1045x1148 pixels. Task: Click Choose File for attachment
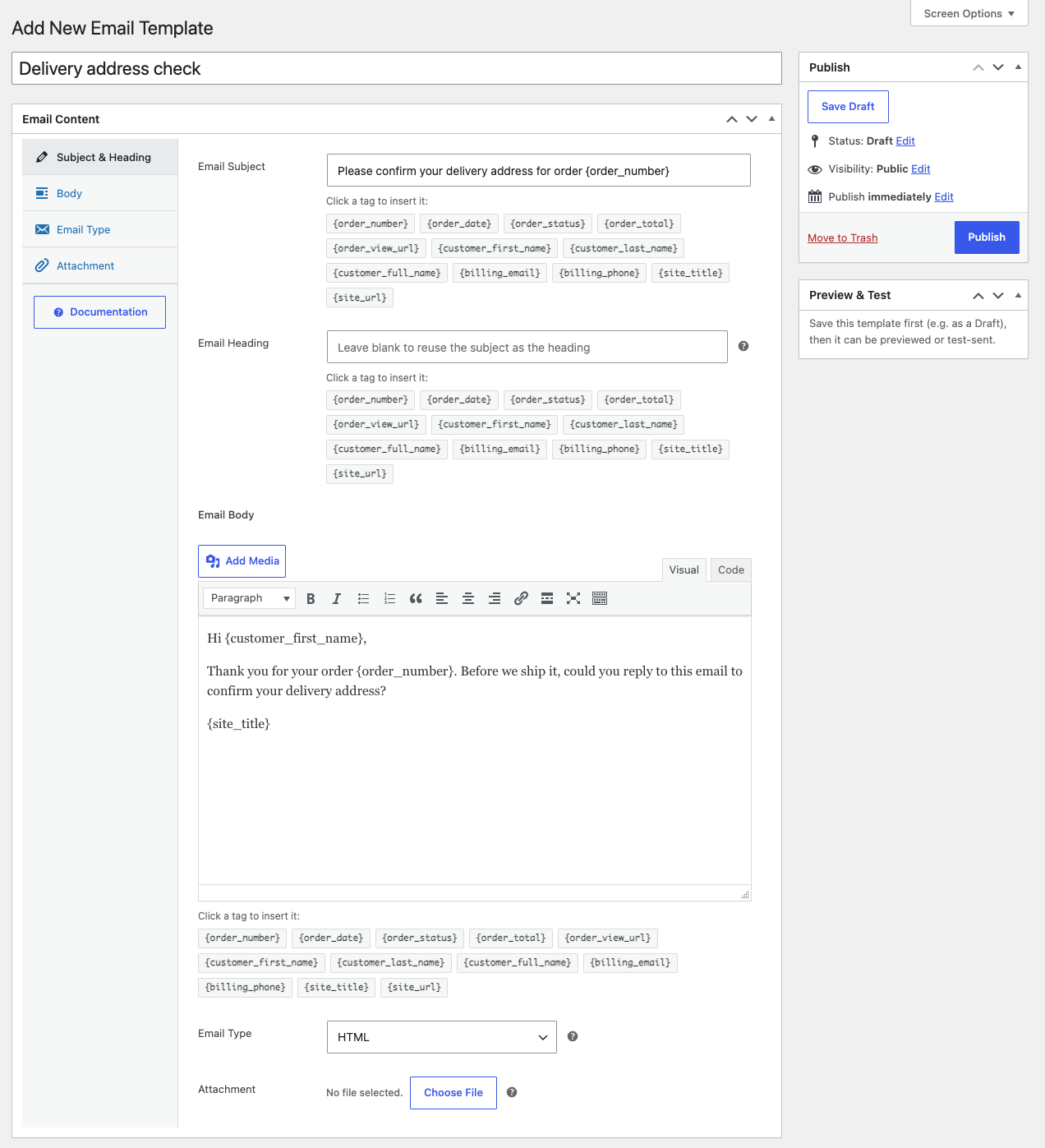tap(453, 1093)
